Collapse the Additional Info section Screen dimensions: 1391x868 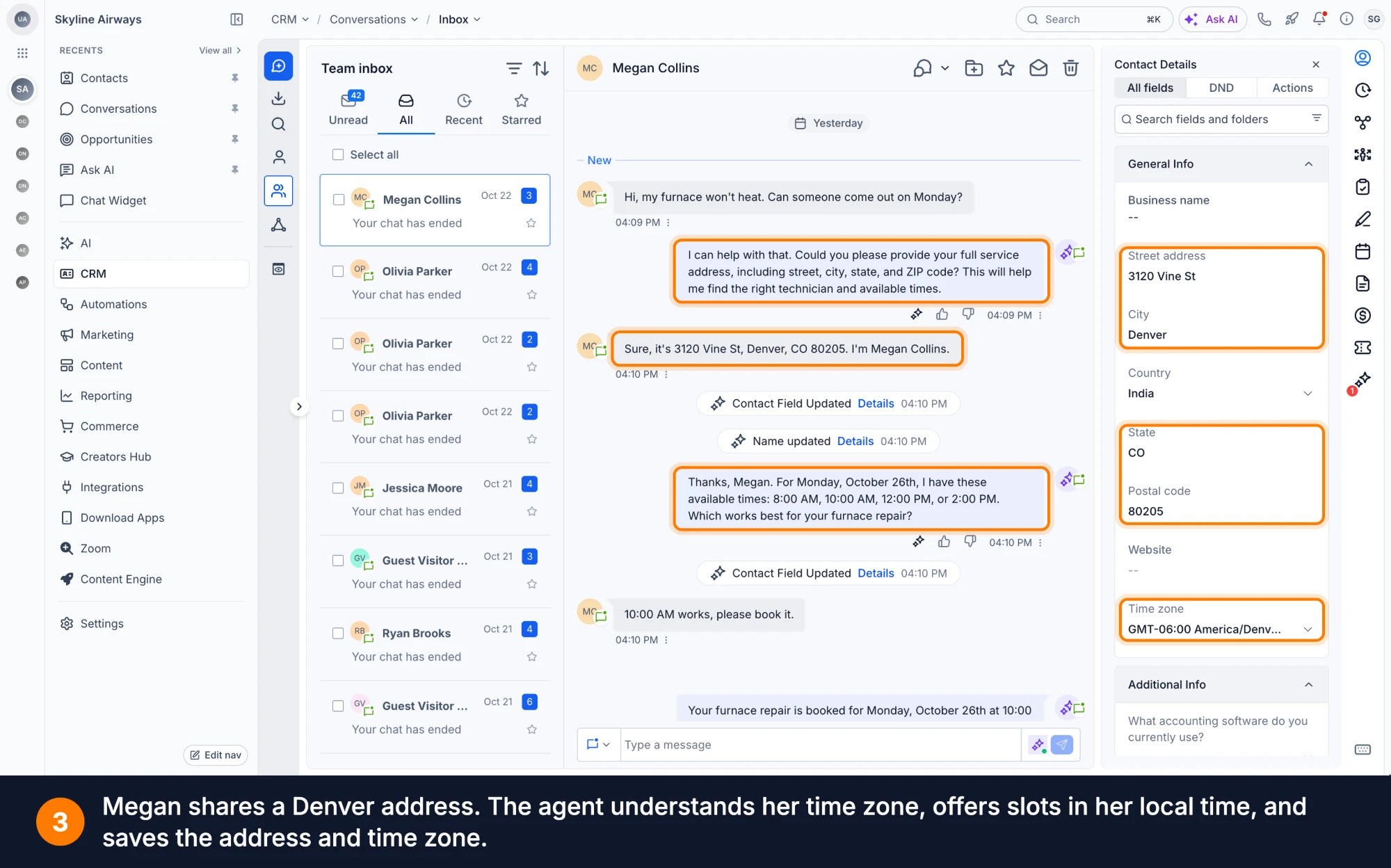point(1308,685)
